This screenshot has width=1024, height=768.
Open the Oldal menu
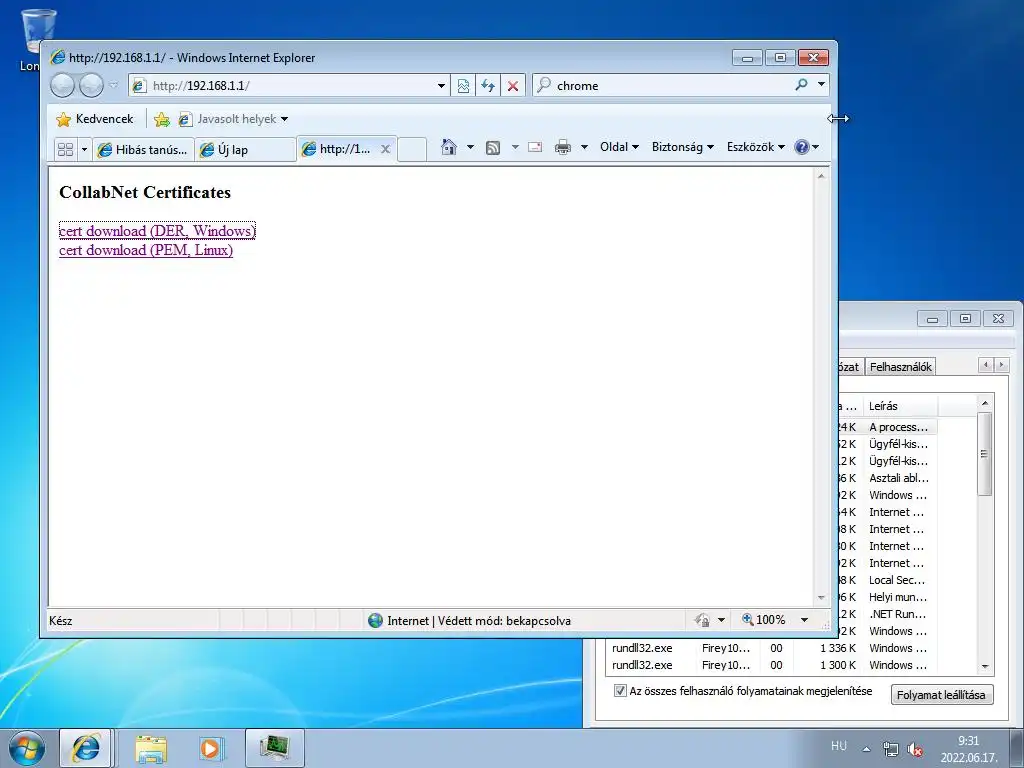619,147
